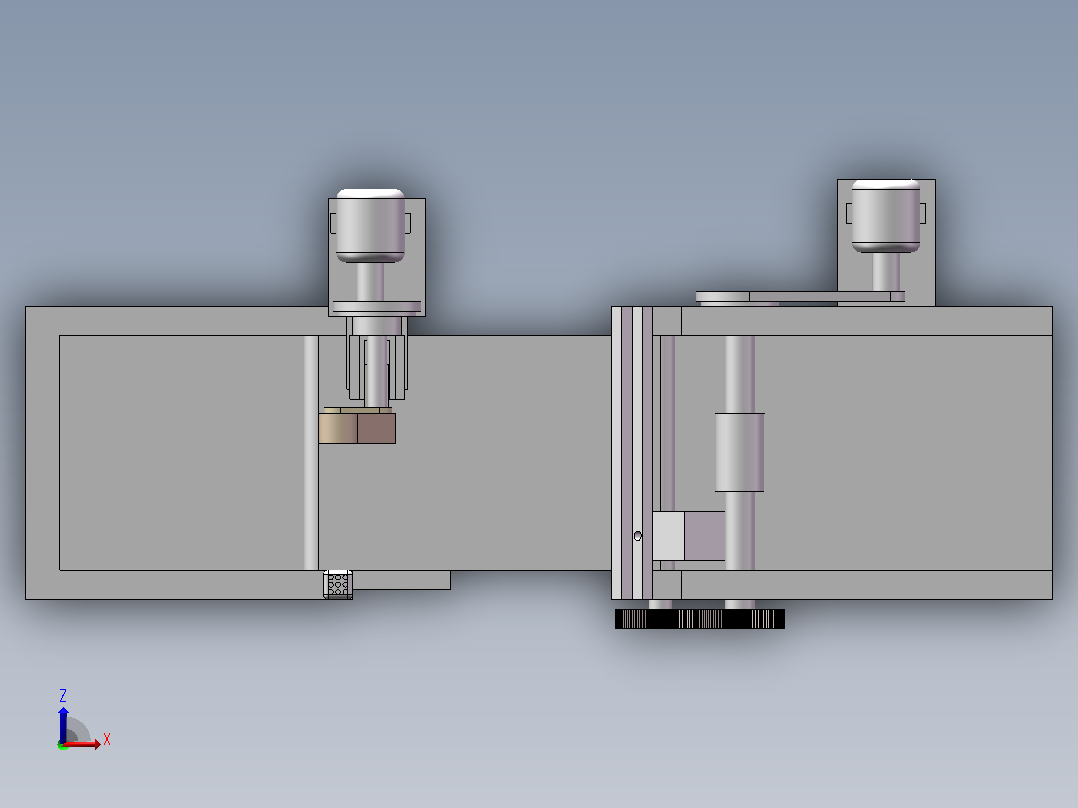1078x808 pixels.
Task: Click the X axis label on the triad
Action: pyautogui.click(x=107, y=740)
